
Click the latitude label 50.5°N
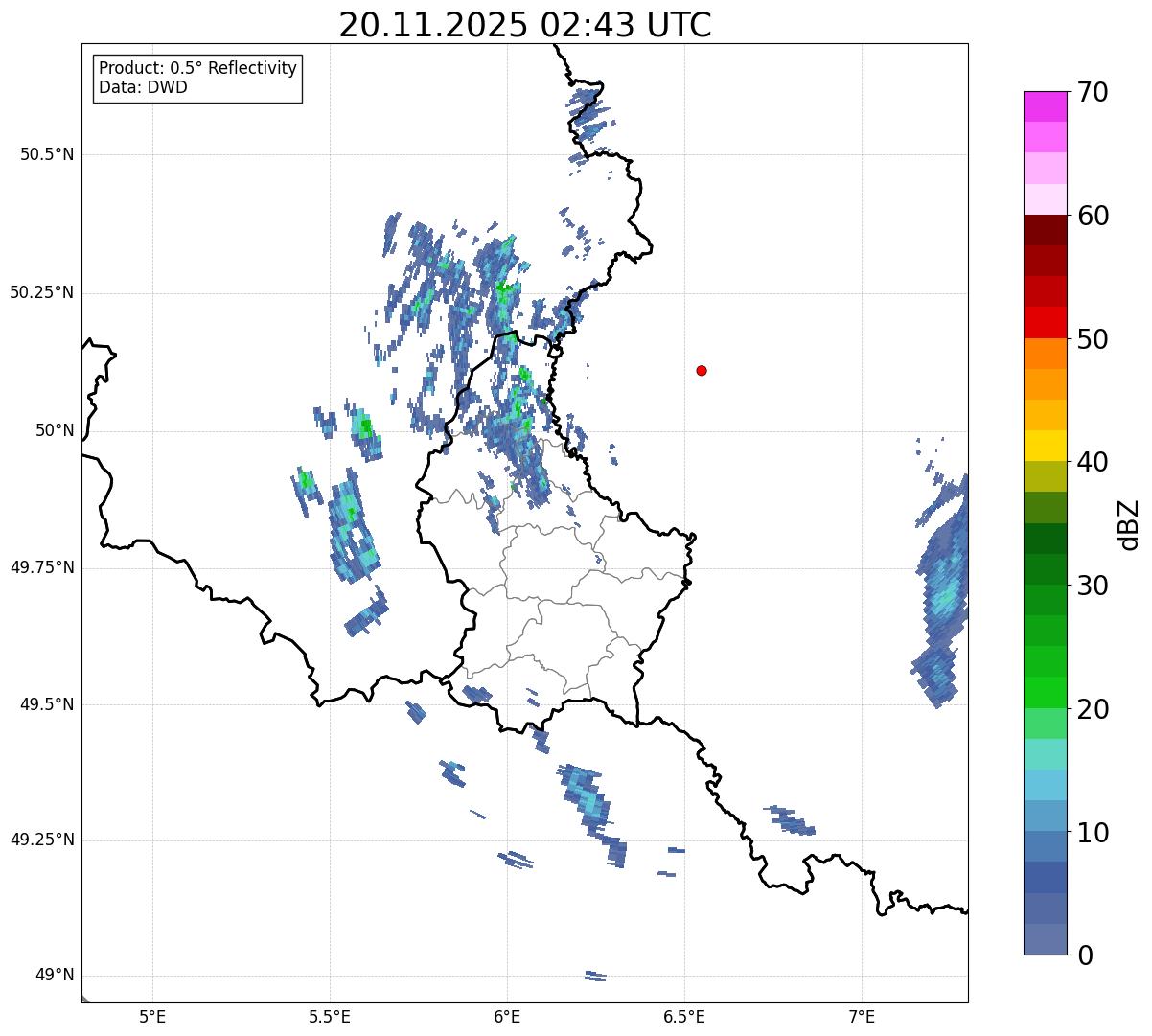tap(47, 154)
